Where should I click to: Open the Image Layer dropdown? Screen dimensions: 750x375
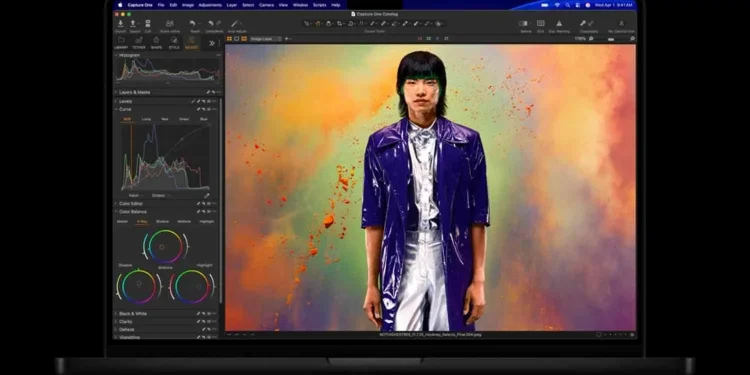(265, 39)
